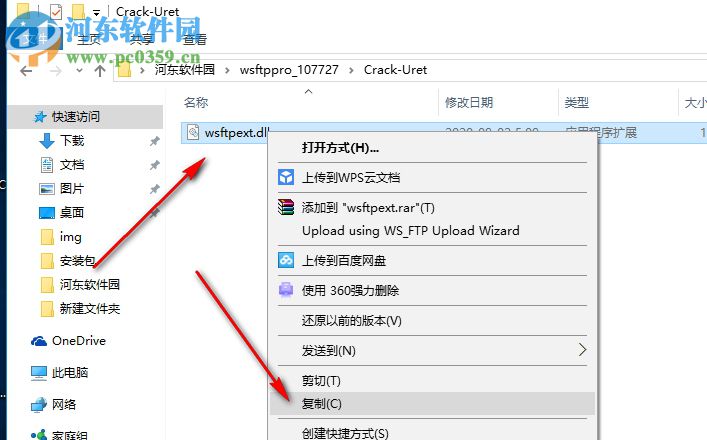
Task: Click the folder icon in address bar
Action: [x=124, y=70]
